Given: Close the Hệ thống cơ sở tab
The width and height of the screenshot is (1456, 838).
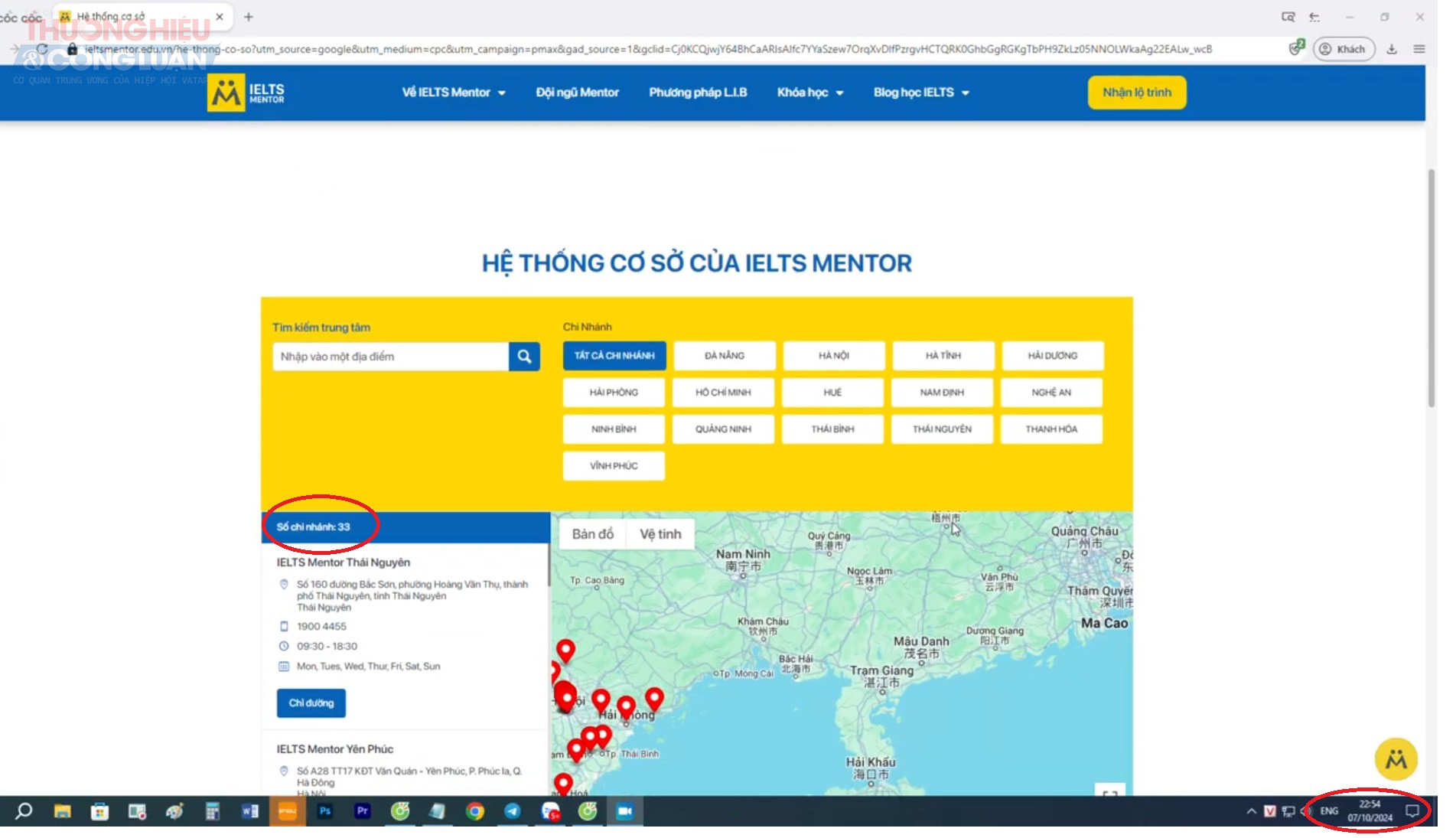Looking at the screenshot, I should [220, 16].
